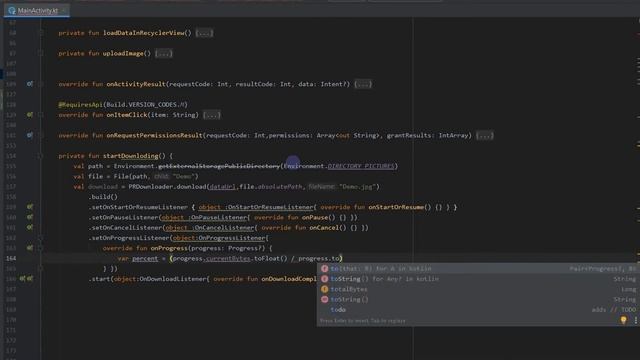640x360 pixels.
Task: Choose 'to(that: B) for A in kotlin' suggestion
Action: [478, 269]
